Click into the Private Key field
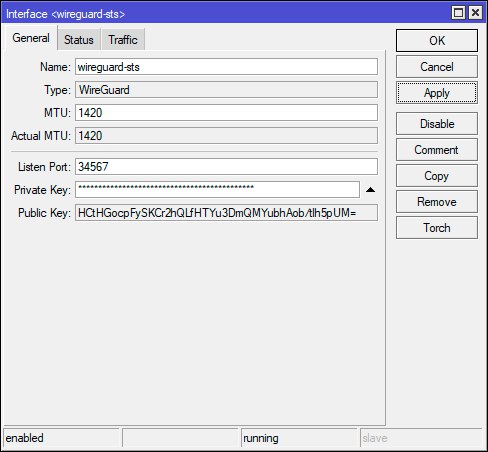The width and height of the screenshot is (488, 452). [x=217, y=190]
